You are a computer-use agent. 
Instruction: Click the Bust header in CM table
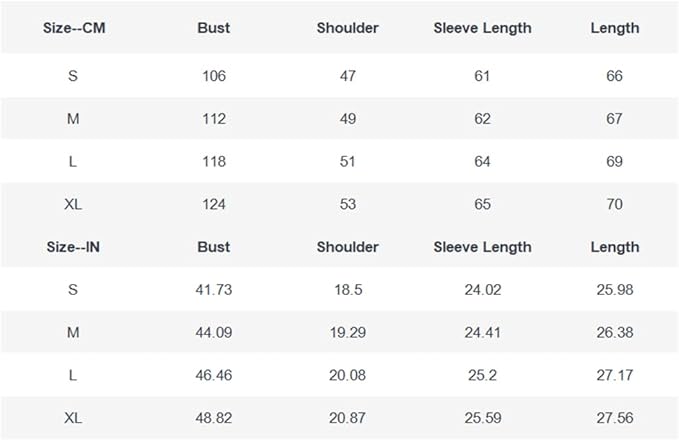tap(213, 28)
